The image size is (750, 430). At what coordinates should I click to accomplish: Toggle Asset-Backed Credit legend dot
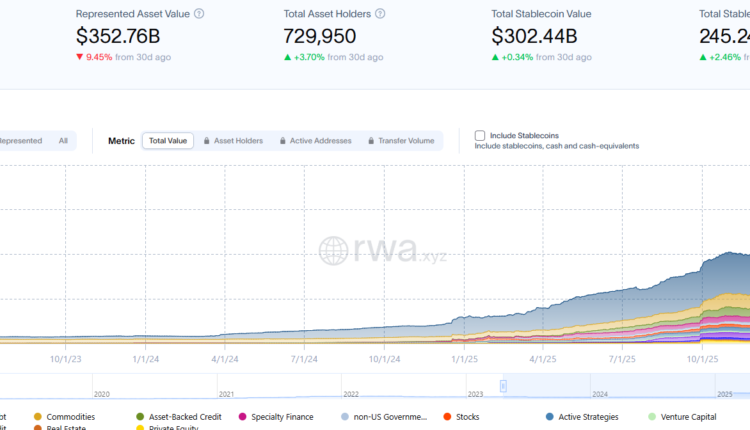139,417
